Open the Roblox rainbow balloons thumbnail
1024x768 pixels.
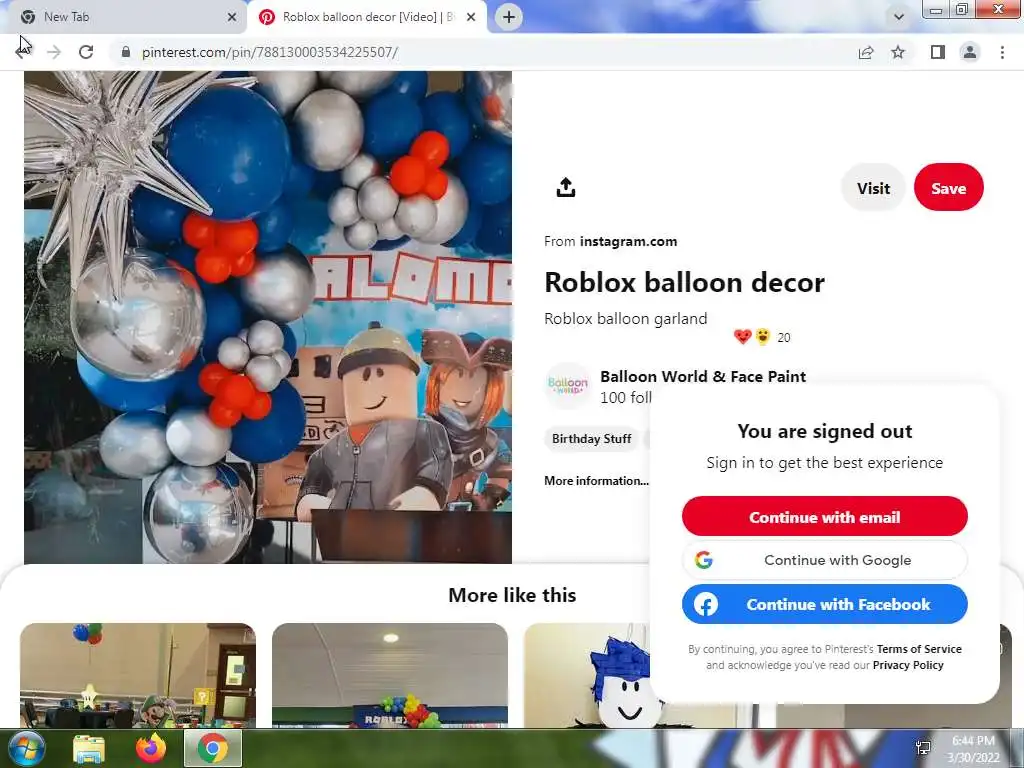click(x=390, y=675)
